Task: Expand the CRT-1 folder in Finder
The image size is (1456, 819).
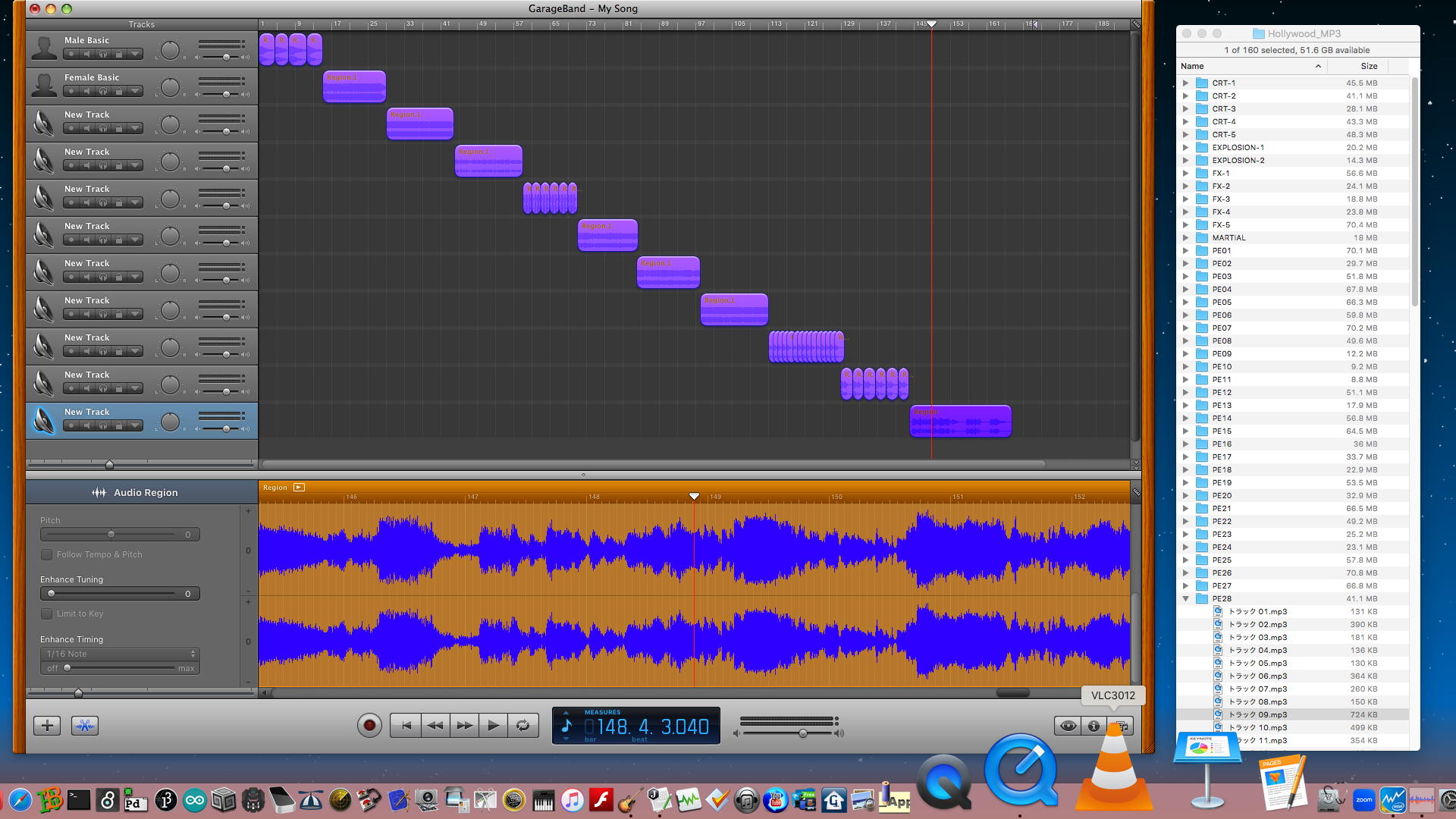Action: (x=1185, y=83)
